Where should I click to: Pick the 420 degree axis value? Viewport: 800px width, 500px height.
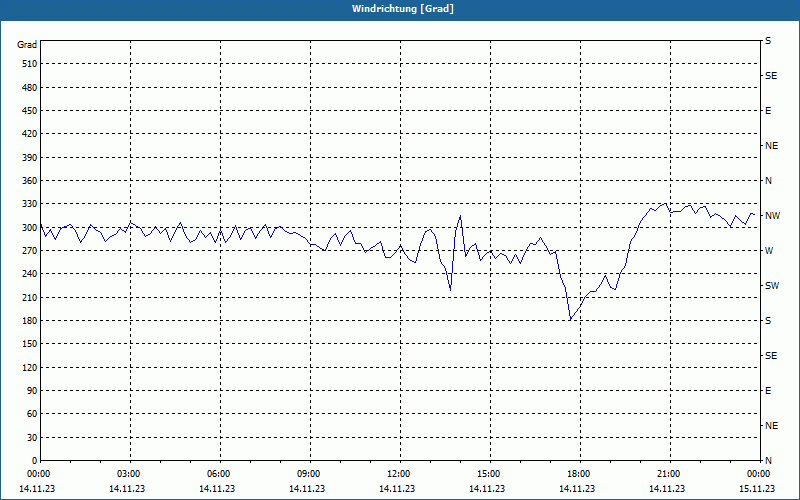(30, 134)
